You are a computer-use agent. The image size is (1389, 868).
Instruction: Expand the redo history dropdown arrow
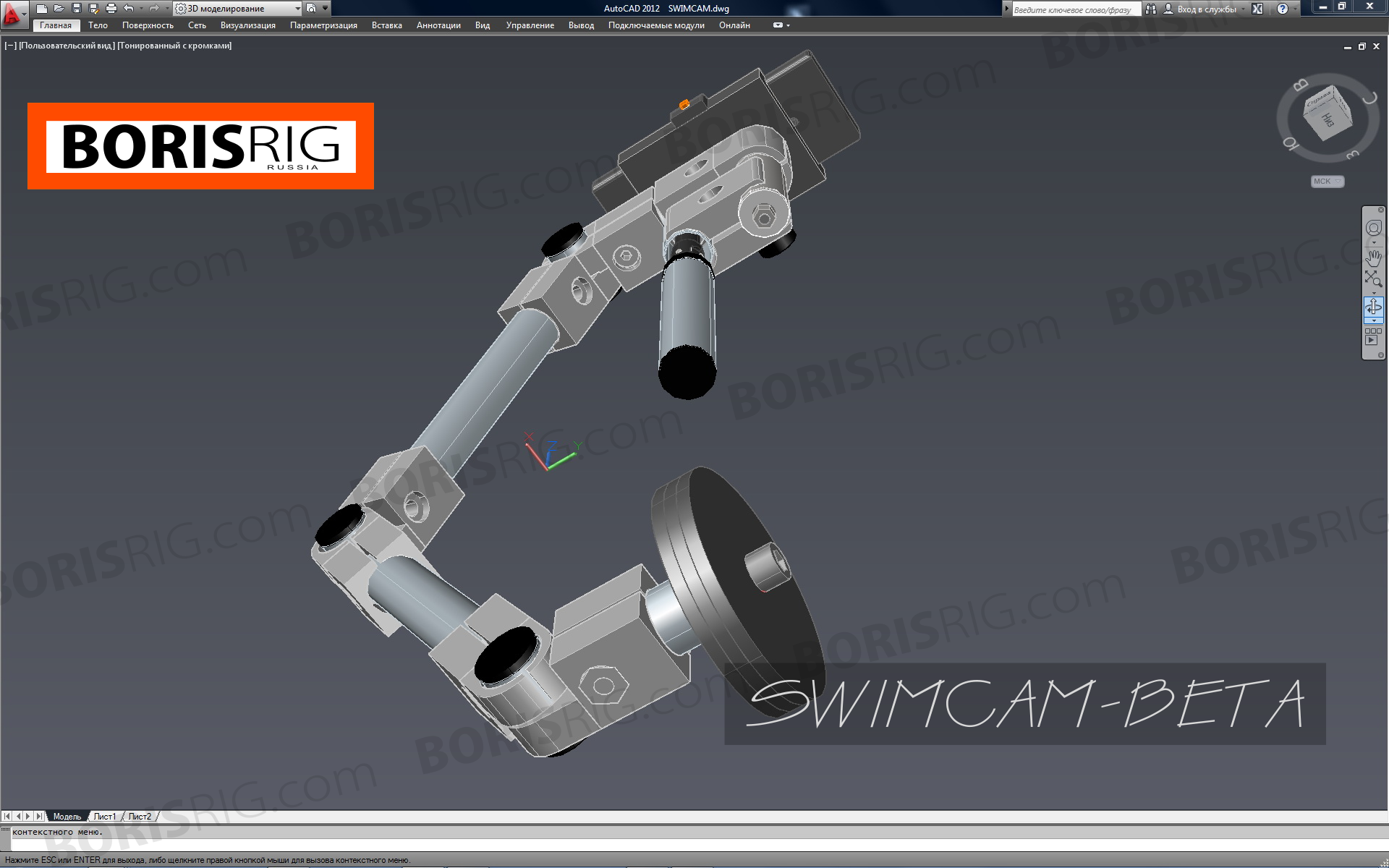[x=167, y=9]
